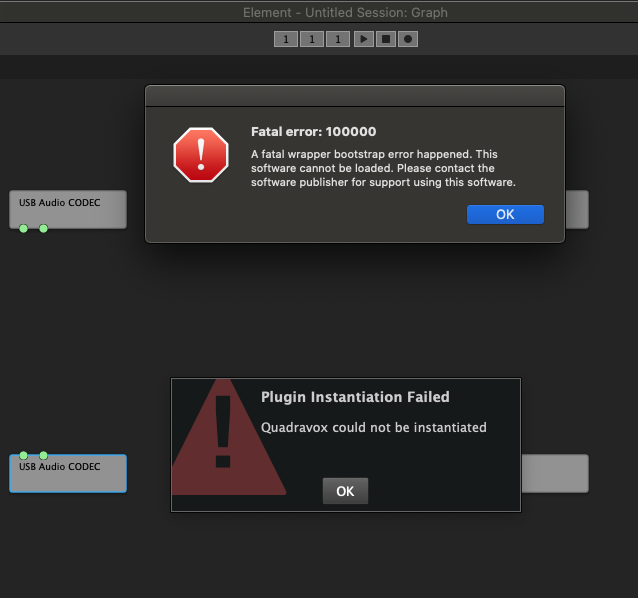638x598 pixels.
Task: Click left output port of upper USB Audio CODEC
Action: 24,228
